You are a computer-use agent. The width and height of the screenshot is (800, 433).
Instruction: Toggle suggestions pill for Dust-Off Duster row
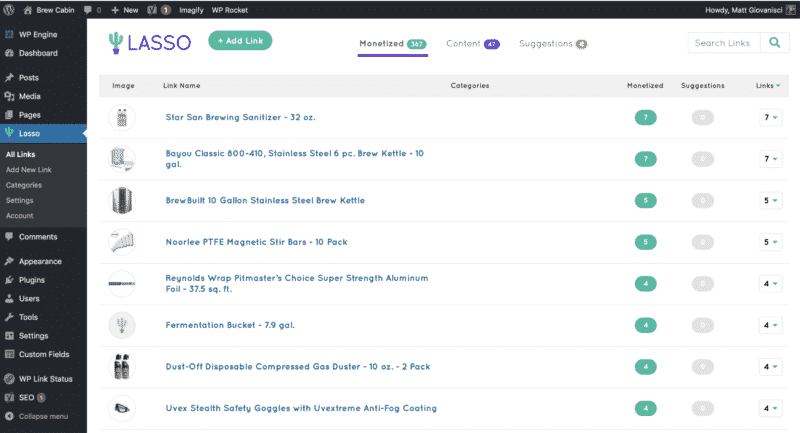(703, 367)
